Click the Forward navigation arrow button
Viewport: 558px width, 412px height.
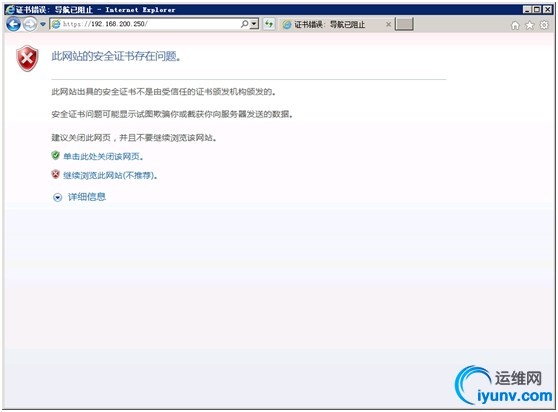click(30, 25)
